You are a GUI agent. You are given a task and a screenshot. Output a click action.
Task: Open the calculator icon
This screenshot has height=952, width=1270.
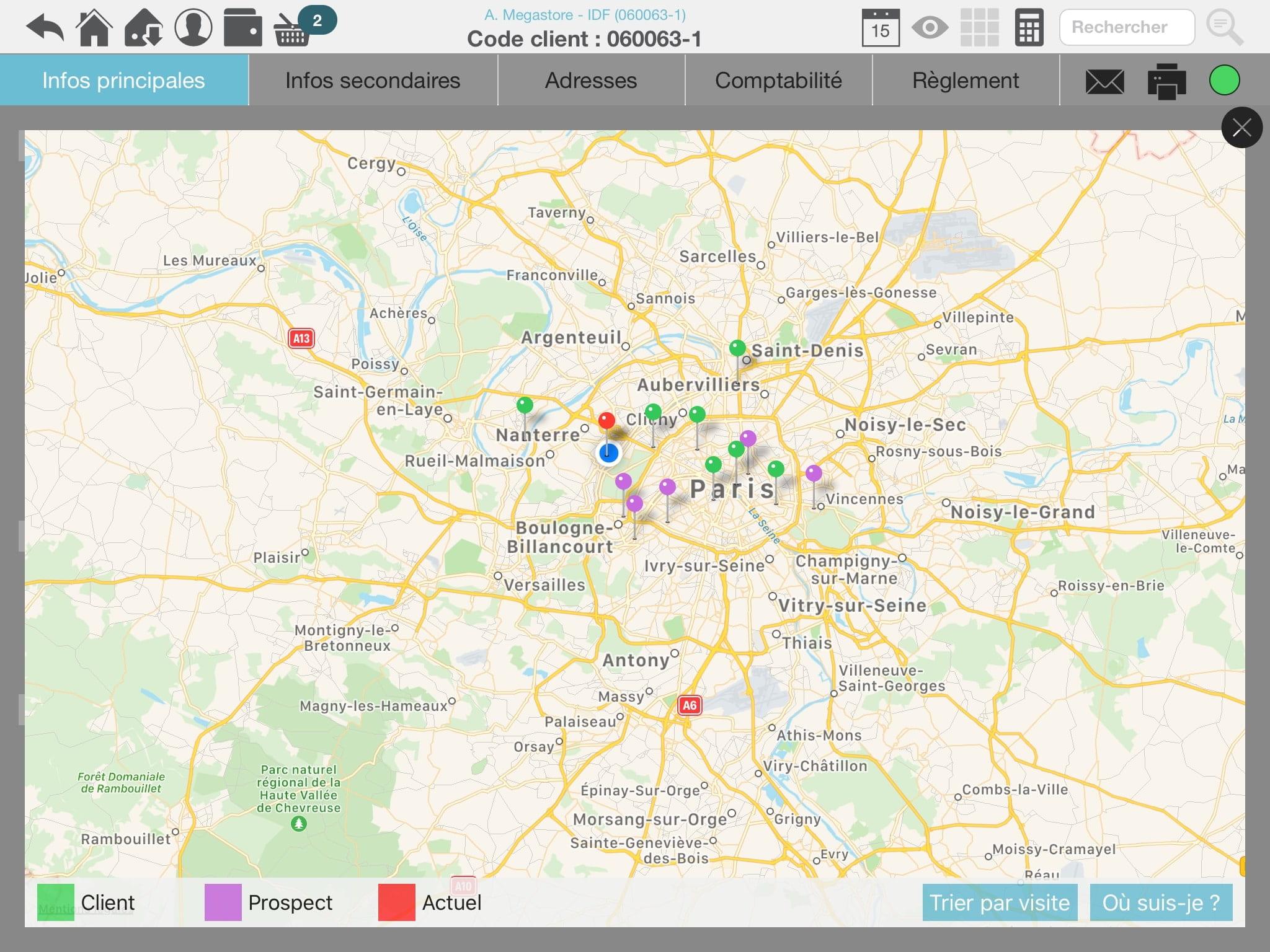point(1029,28)
